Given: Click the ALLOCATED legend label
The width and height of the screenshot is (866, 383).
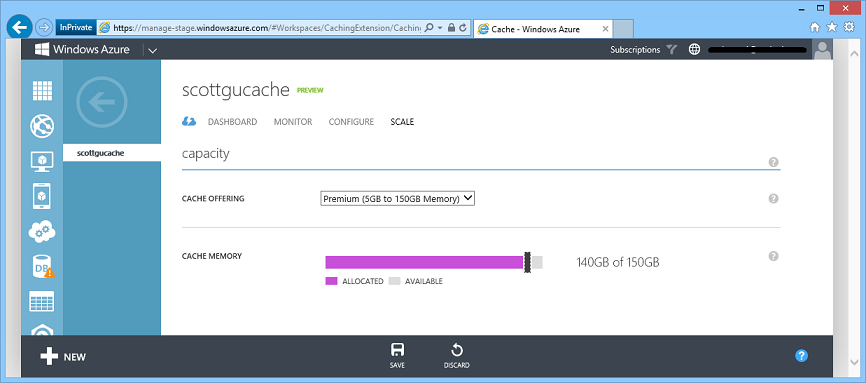Looking at the screenshot, I should pos(363,281).
